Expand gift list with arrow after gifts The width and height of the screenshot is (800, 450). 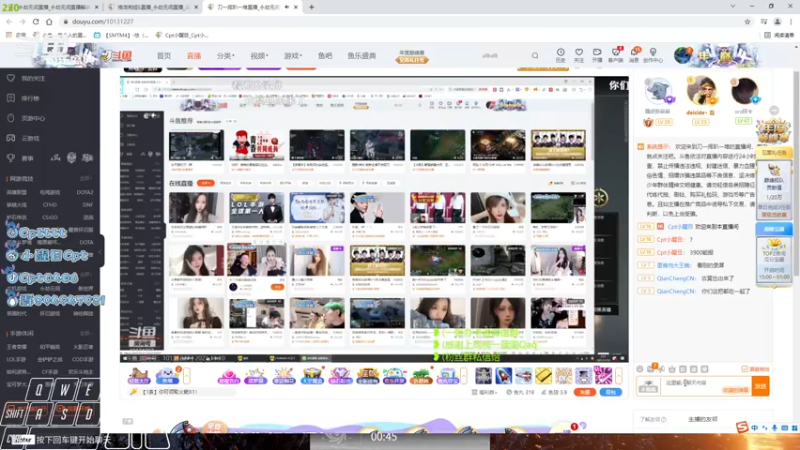619,376
